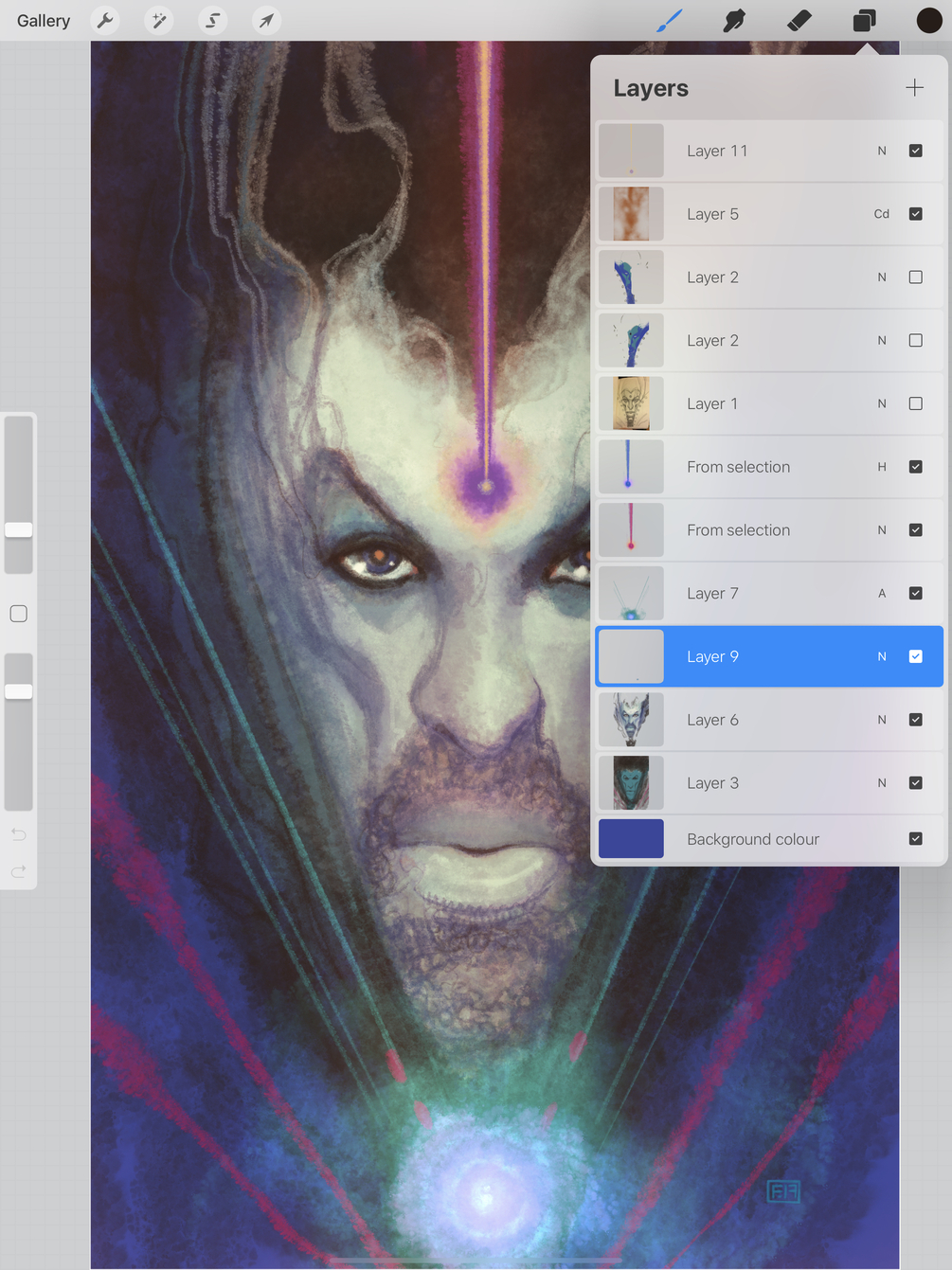Viewport: 952px width, 1270px height.
Task: Tap the redo arrow in sidebar
Action: [x=19, y=871]
